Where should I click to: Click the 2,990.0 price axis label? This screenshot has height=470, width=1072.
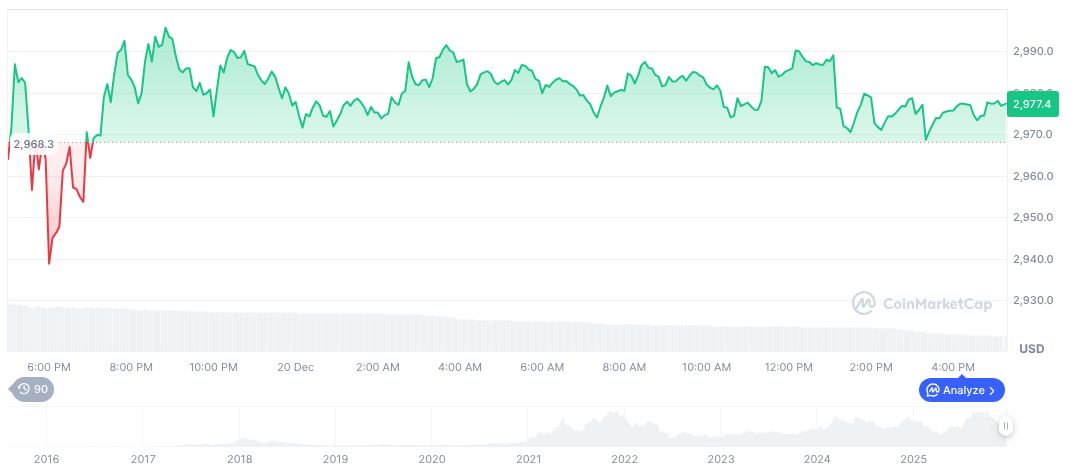[1032, 51]
